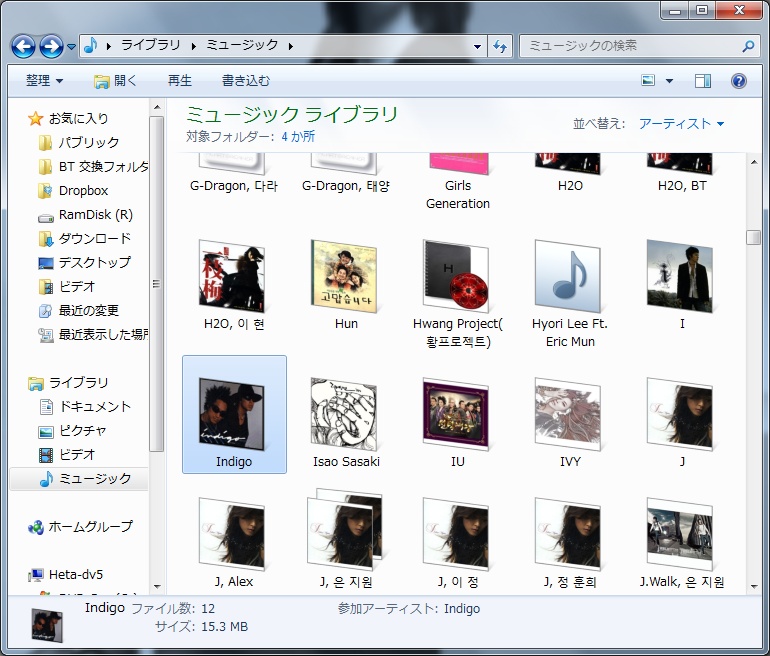Click the Back navigation arrow

23,47
